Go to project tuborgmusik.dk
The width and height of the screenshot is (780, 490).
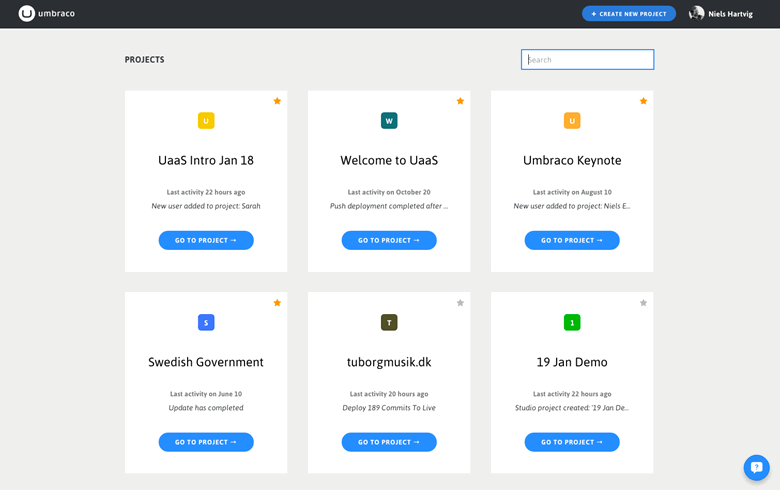coord(389,442)
